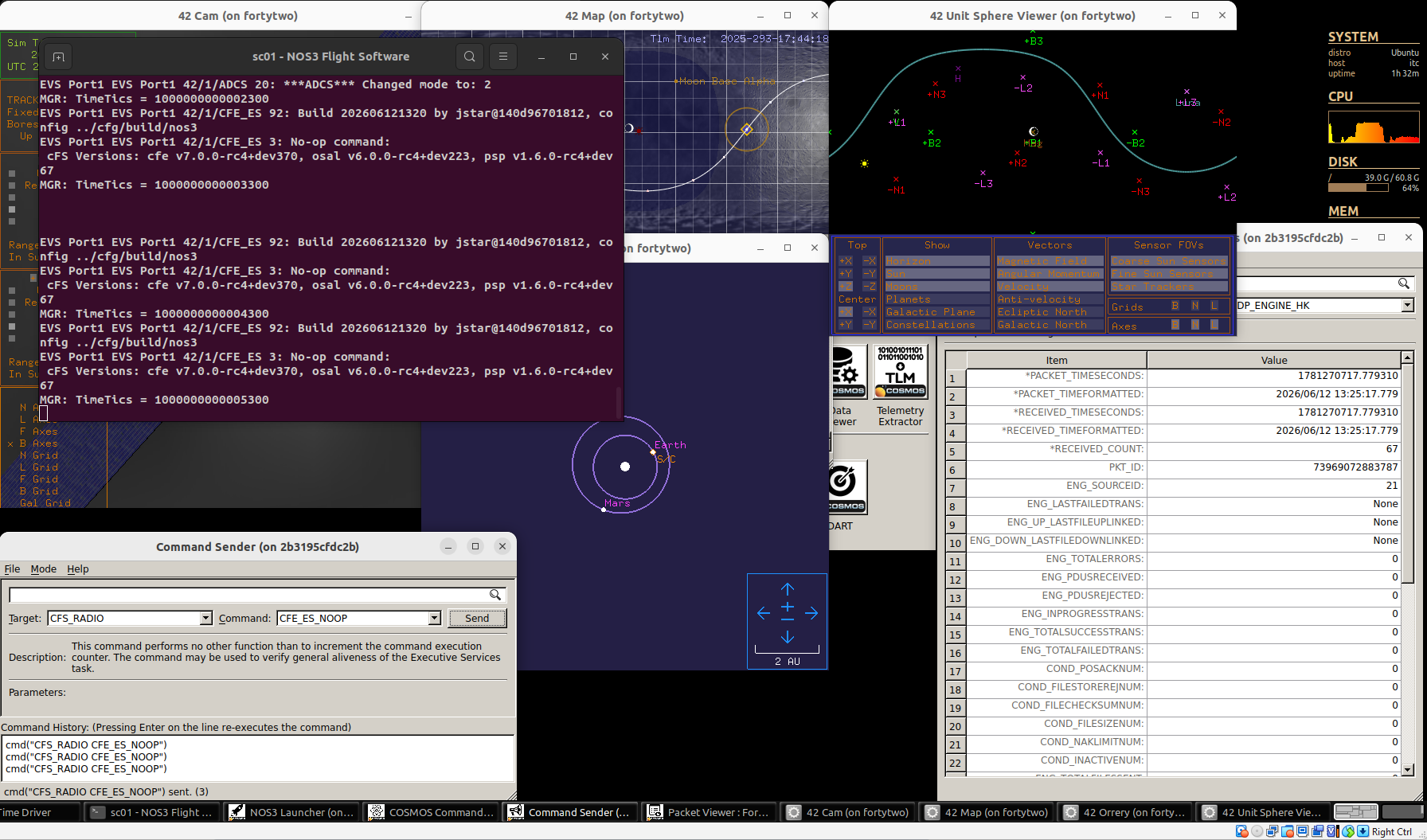The height and width of the screenshot is (840, 1427).
Task: Toggle the L grid in Grids row
Action: [x=1214, y=306]
